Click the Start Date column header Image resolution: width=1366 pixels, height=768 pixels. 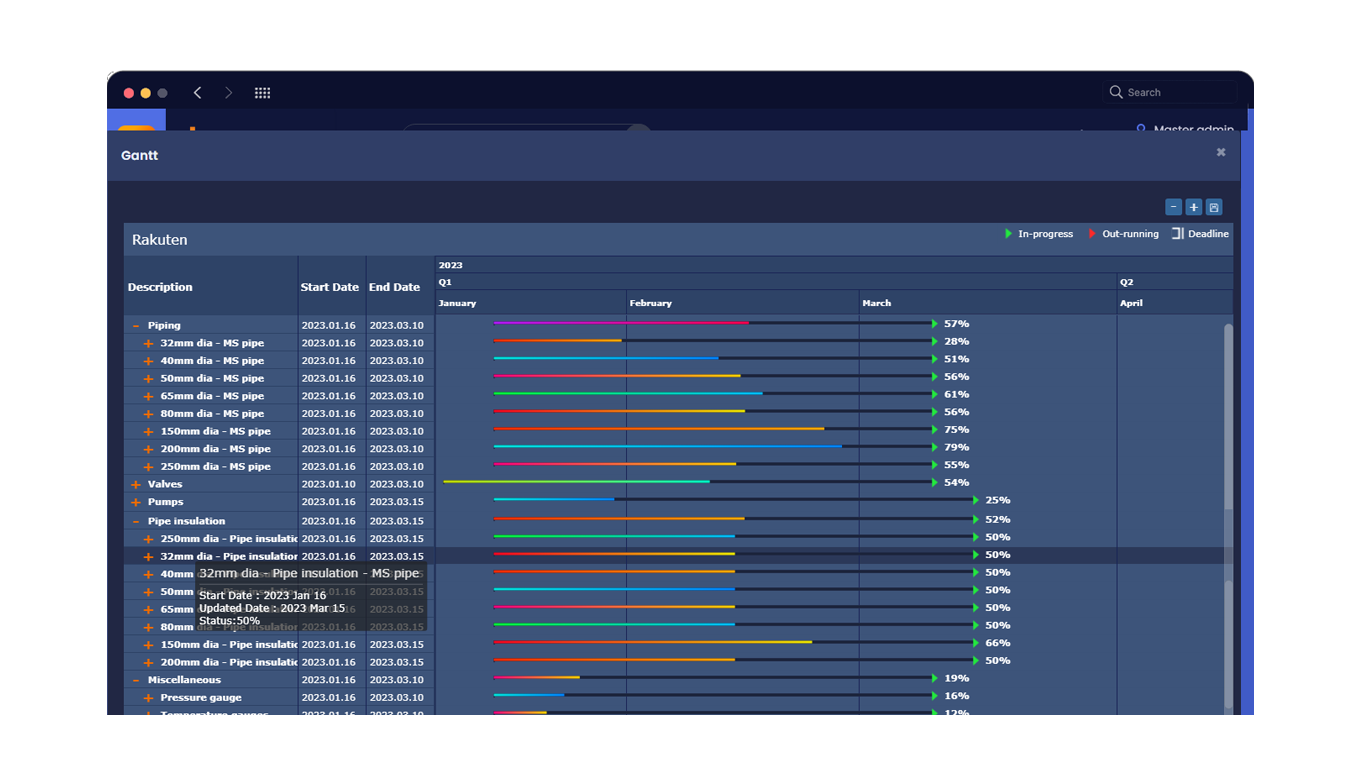329,287
